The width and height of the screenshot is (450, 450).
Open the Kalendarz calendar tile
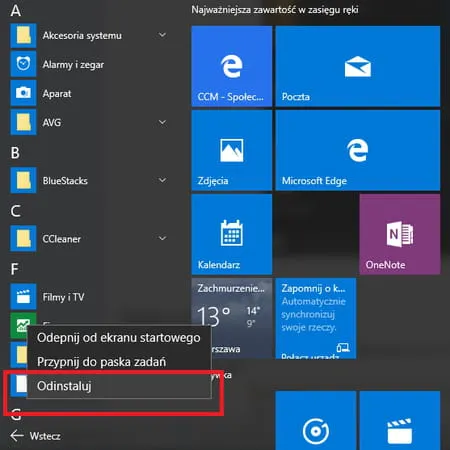[x=232, y=234]
